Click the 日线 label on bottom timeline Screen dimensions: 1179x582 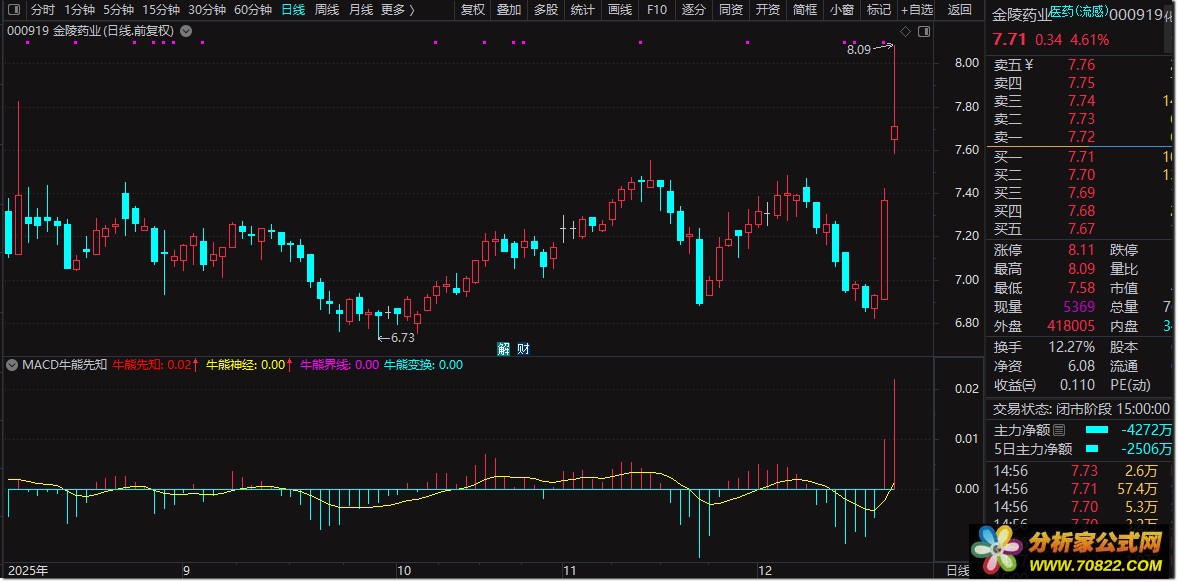click(957, 571)
